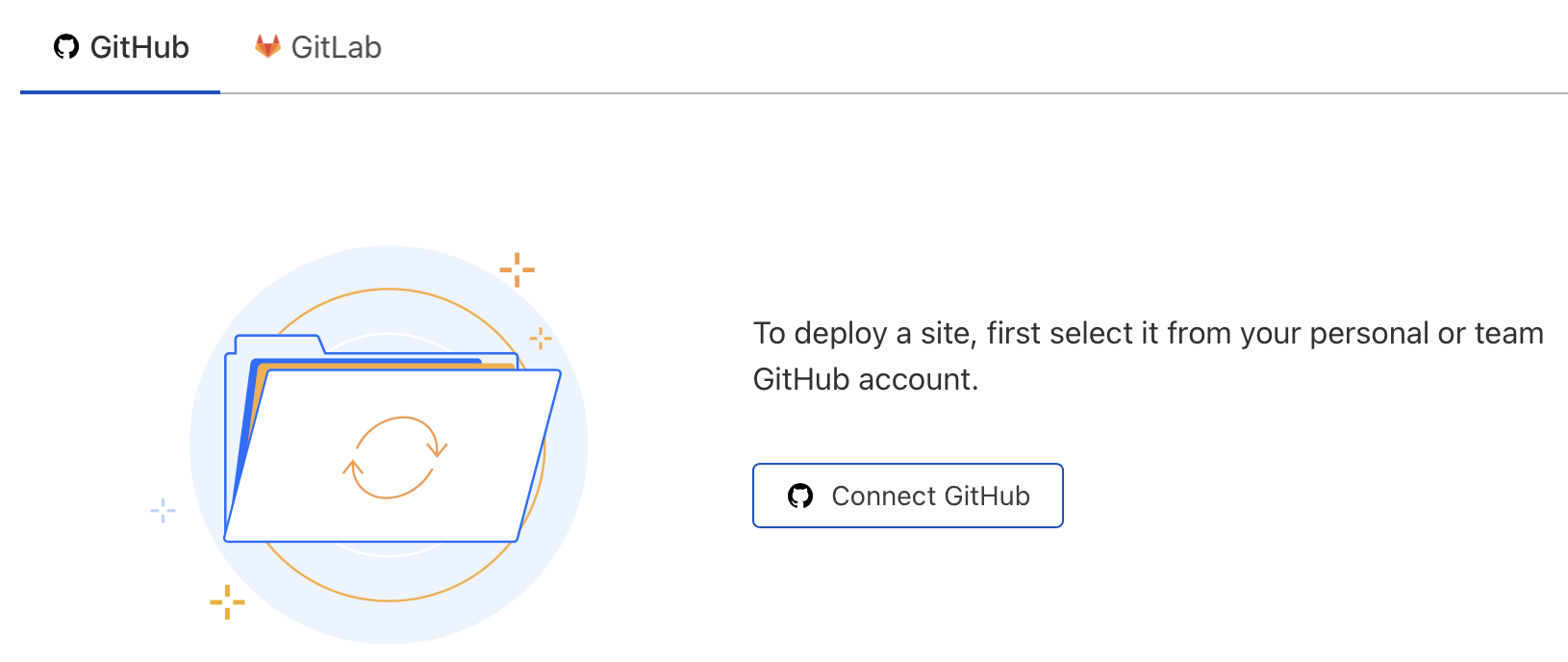Select the GitHub tab
This screenshot has width=1568, height=662.
[121, 46]
